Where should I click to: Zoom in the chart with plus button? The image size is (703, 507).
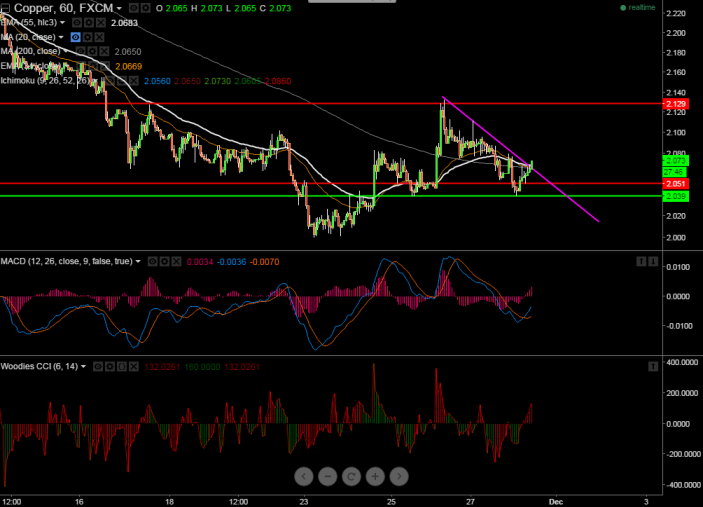click(375, 476)
